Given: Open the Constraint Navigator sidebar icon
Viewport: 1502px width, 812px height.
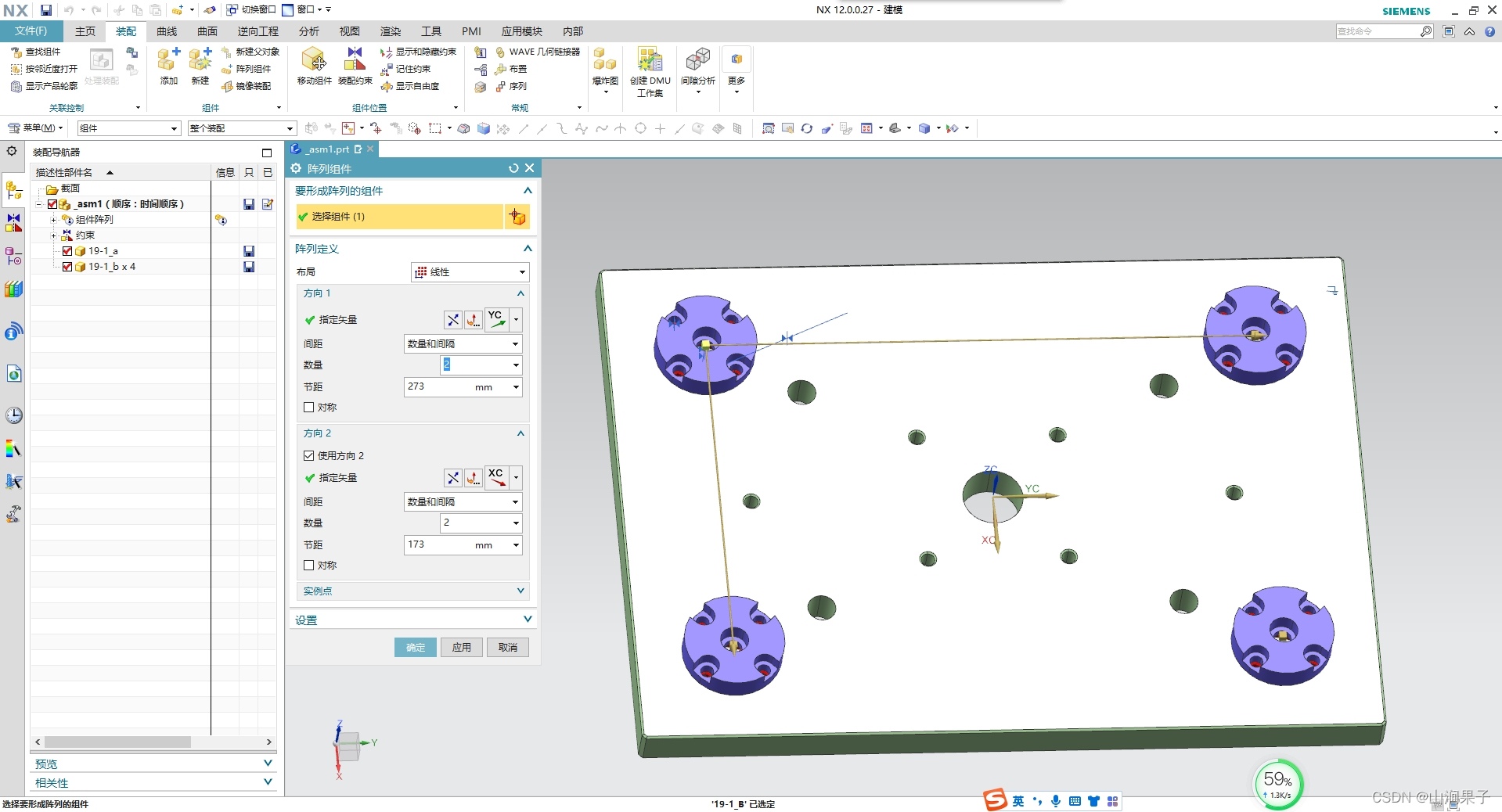Looking at the screenshot, I should click(x=14, y=223).
